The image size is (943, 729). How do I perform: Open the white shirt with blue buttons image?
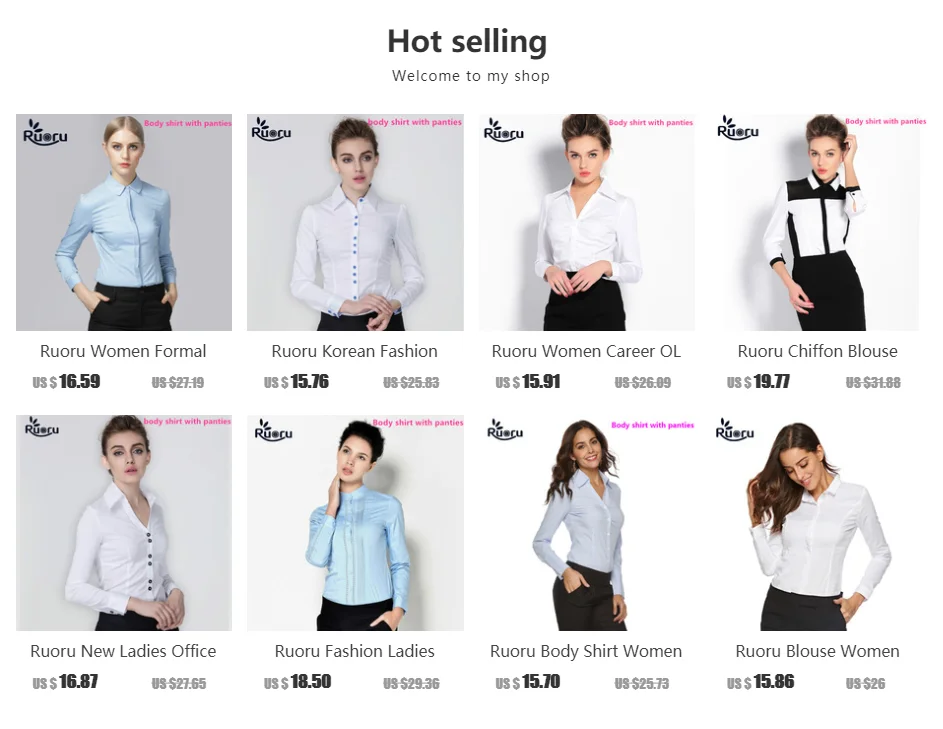(355, 222)
